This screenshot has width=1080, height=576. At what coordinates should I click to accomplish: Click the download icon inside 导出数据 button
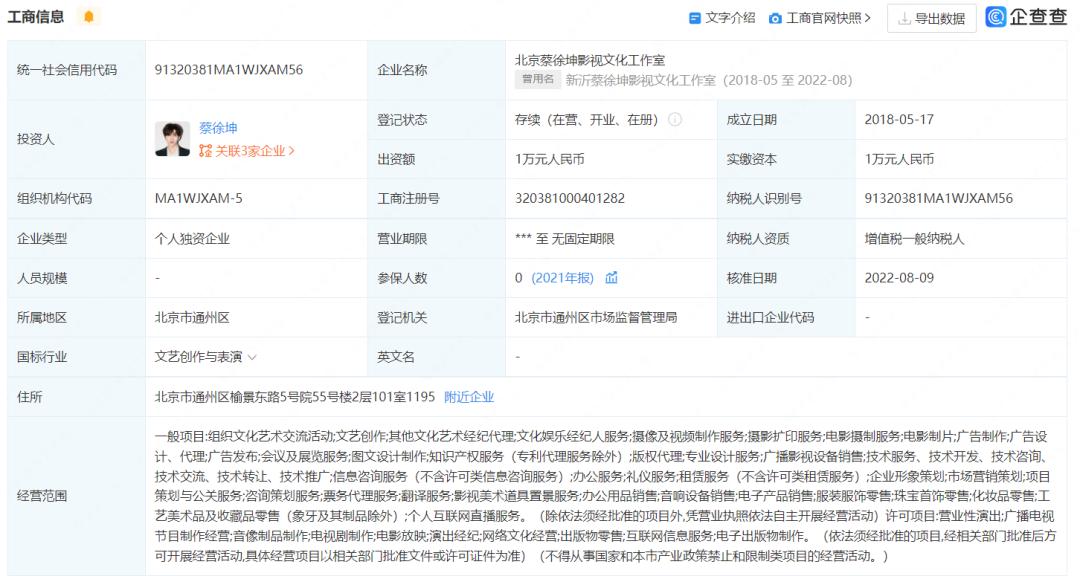[905, 18]
